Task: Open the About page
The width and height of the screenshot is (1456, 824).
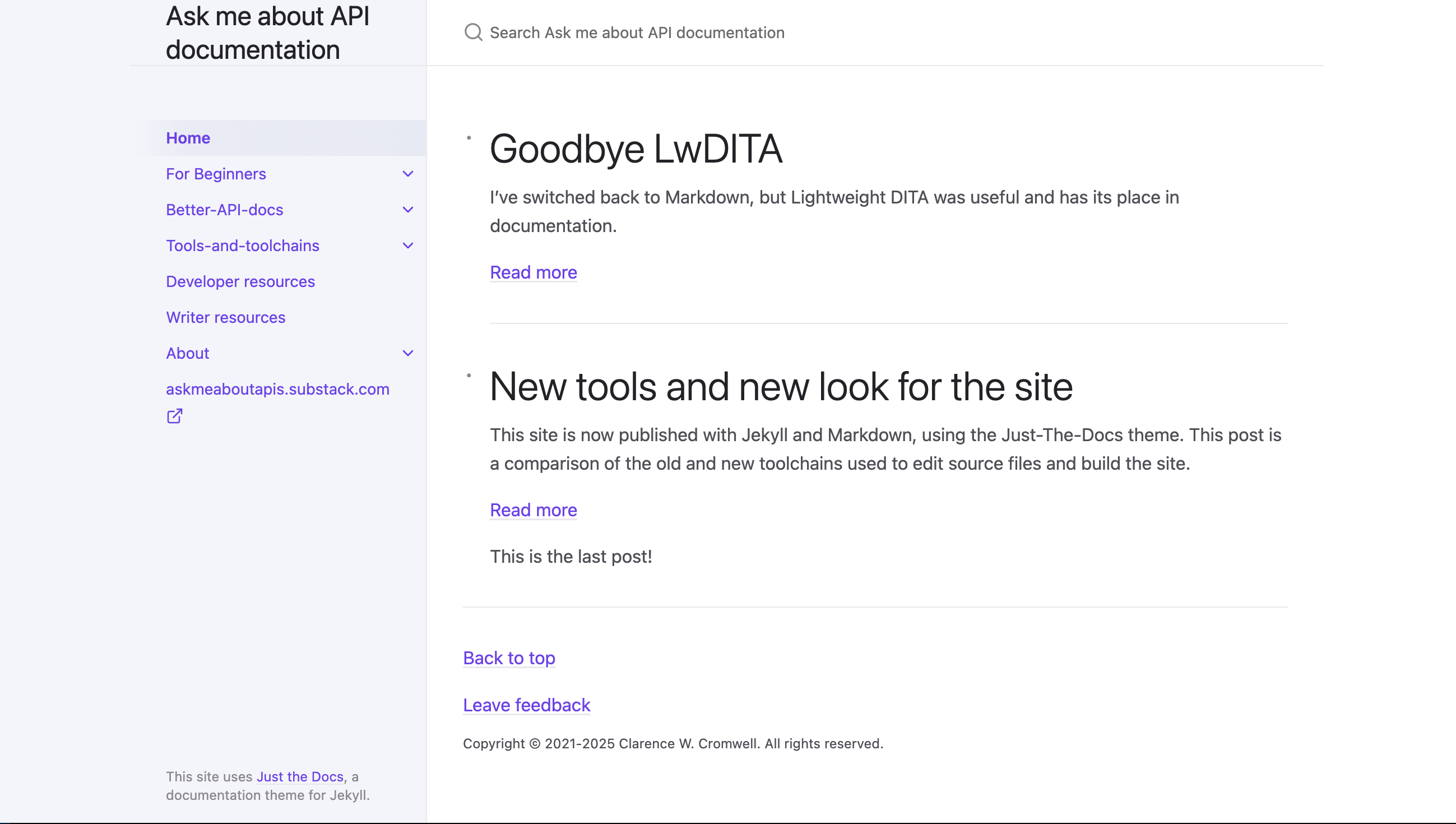Action: click(187, 353)
